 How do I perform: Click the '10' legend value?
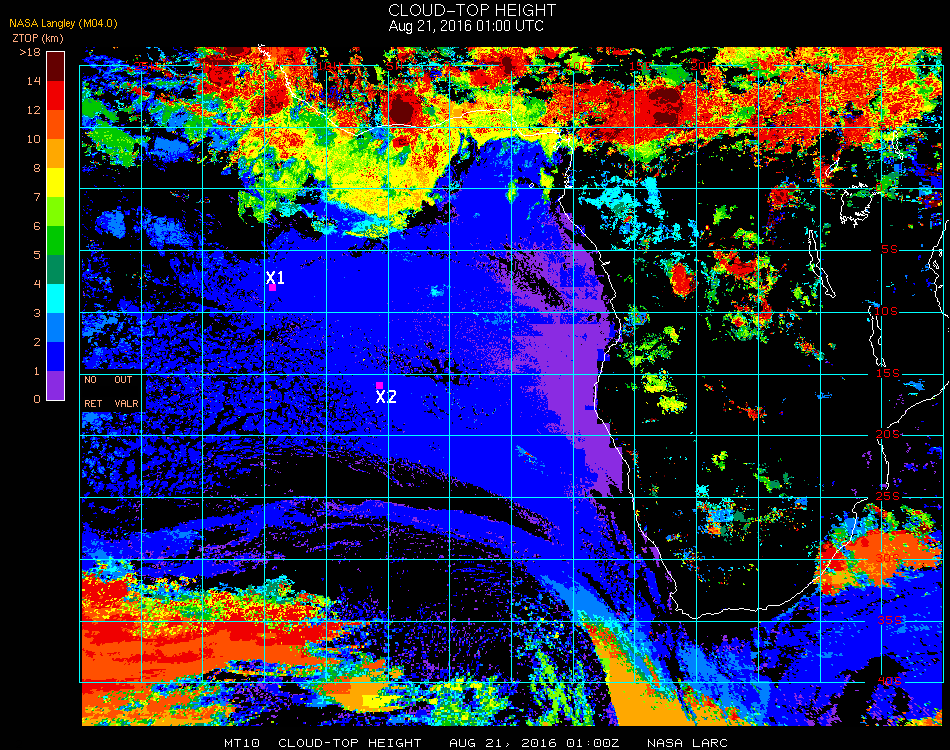point(33,139)
